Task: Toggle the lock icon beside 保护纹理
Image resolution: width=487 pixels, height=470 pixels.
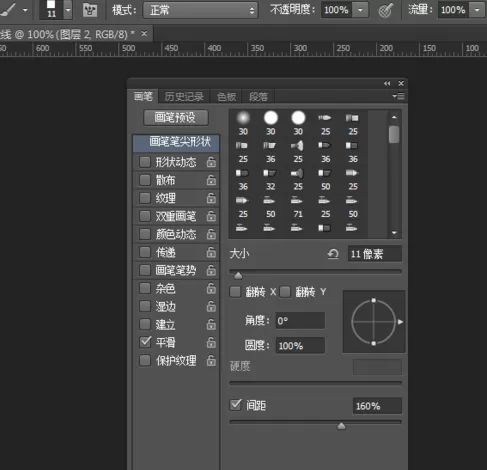Action: (x=211, y=360)
